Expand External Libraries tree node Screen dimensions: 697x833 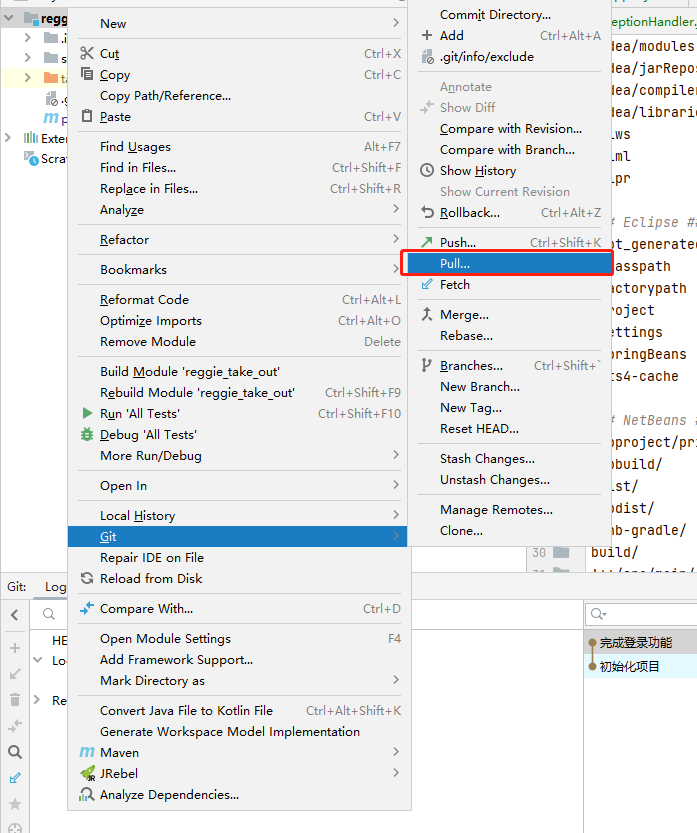(x=8, y=138)
